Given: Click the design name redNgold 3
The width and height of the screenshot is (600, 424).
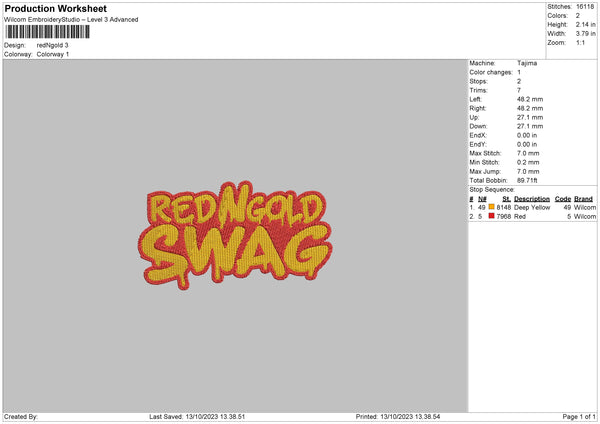Looking at the screenshot, I should point(52,45).
